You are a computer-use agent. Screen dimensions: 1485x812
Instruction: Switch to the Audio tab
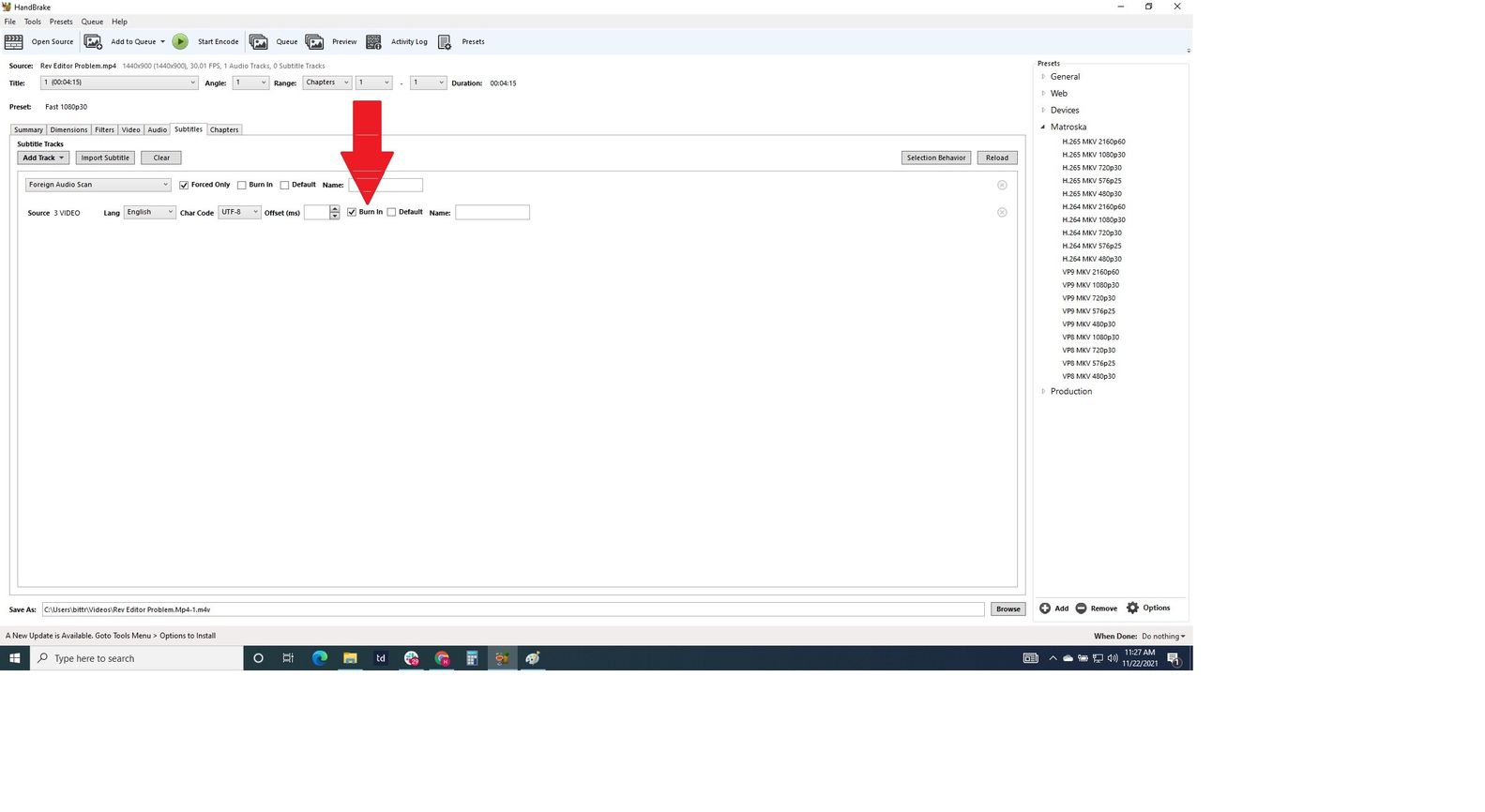(157, 129)
